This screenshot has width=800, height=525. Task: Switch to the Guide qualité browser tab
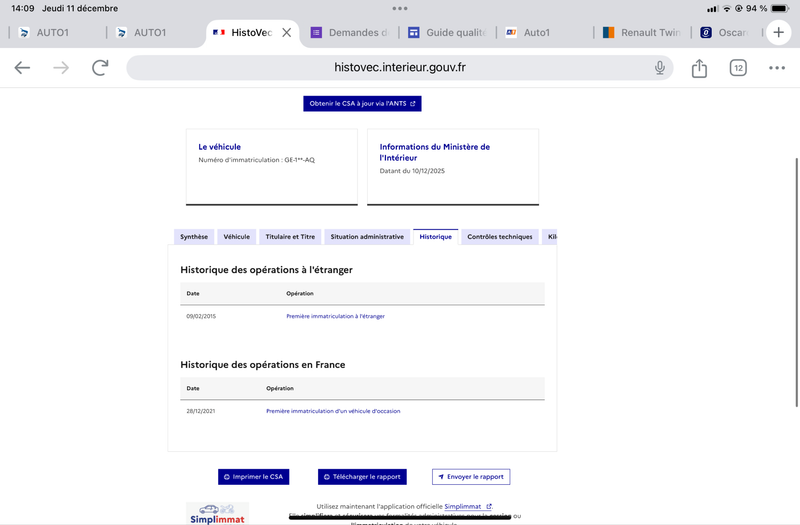pos(448,33)
